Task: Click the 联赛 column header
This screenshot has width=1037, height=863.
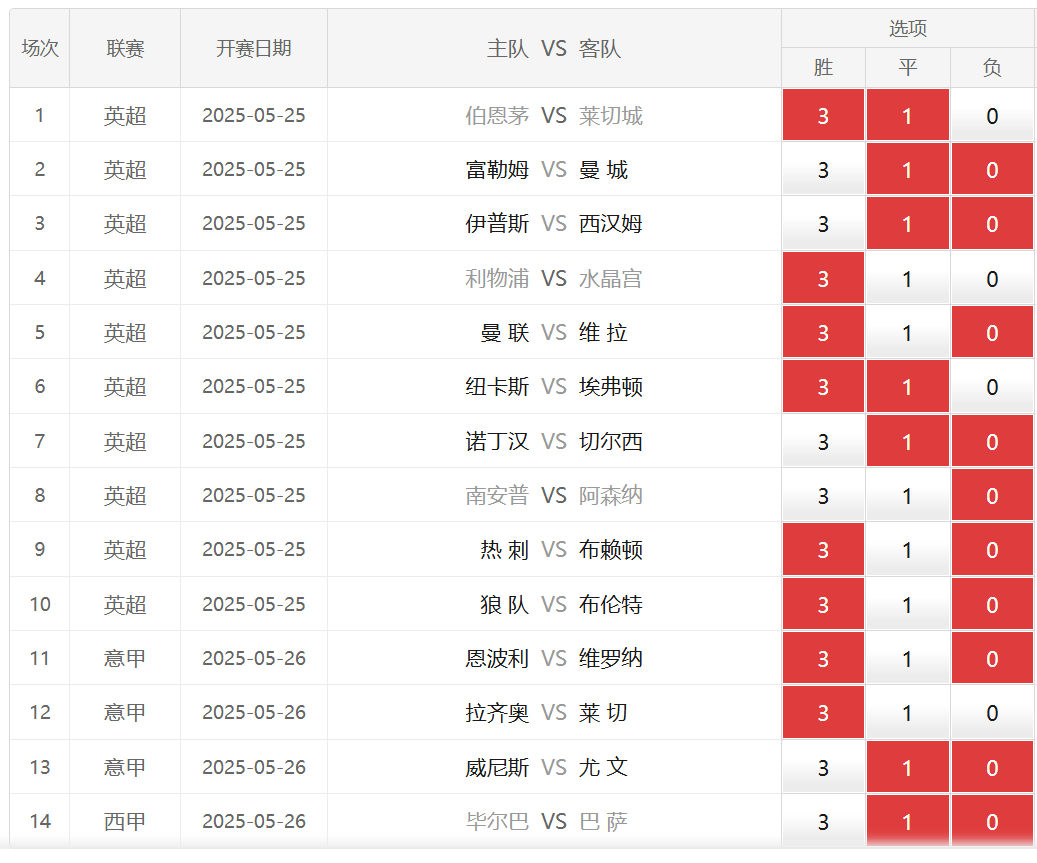Action: tap(125, 48)
